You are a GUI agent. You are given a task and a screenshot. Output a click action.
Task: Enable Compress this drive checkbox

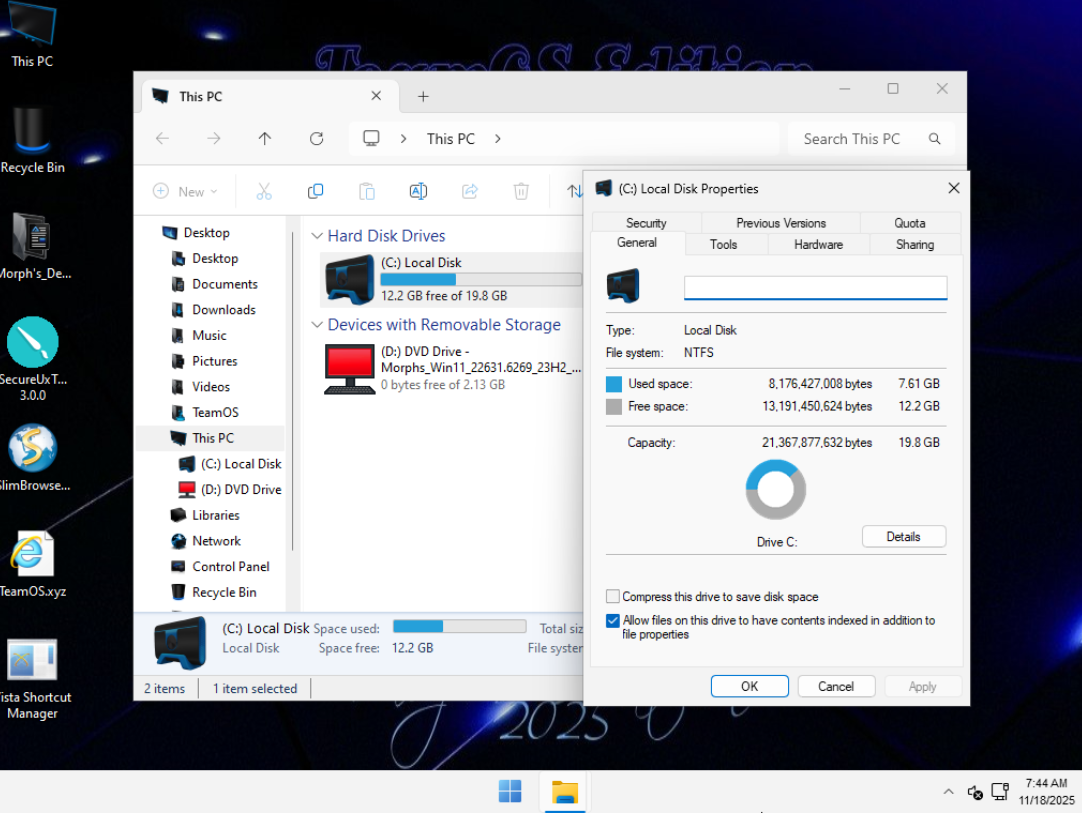(x=613, y=597)
